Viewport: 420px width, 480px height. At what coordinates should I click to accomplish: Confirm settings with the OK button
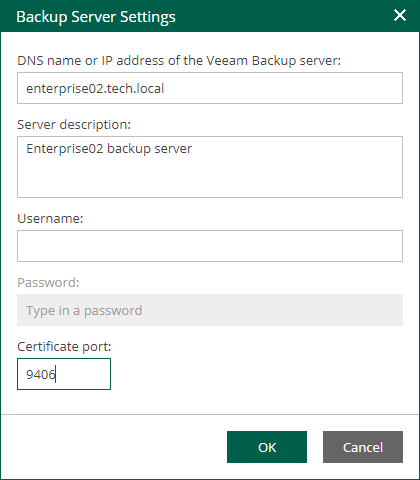(x=267, y=447)
